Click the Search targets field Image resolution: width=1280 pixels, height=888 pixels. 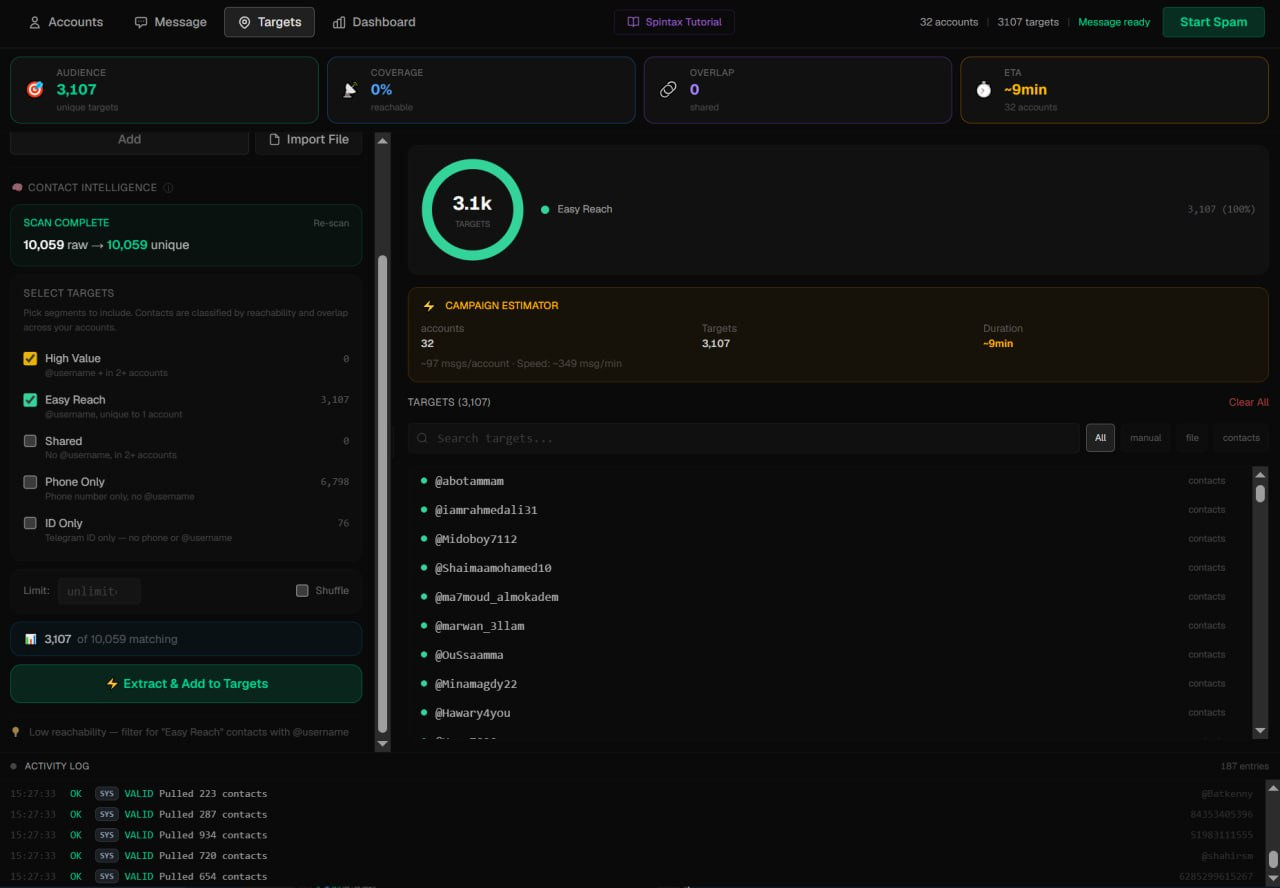(x=743, y=438)
